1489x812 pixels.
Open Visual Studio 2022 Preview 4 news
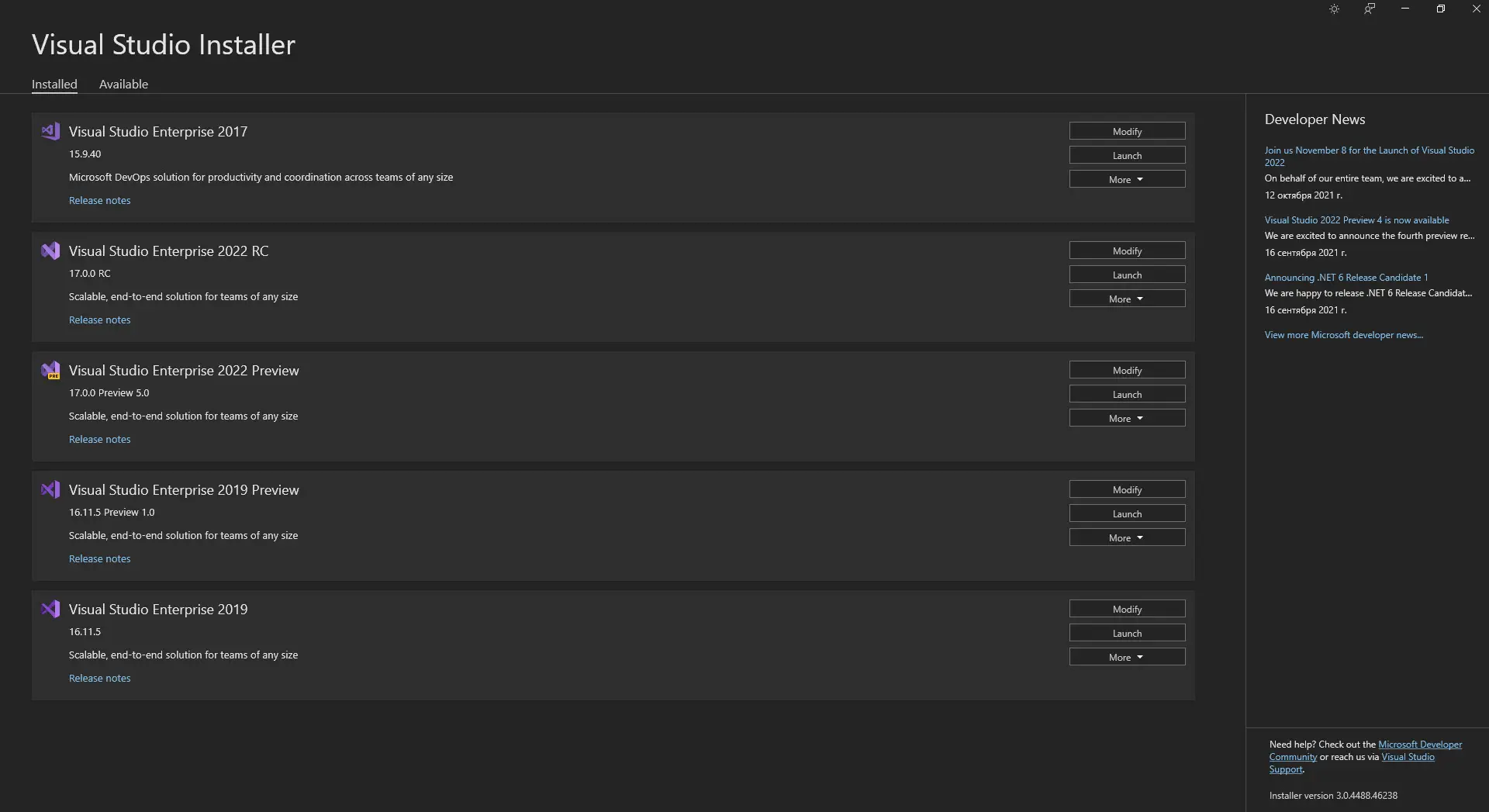(1356, 220)
